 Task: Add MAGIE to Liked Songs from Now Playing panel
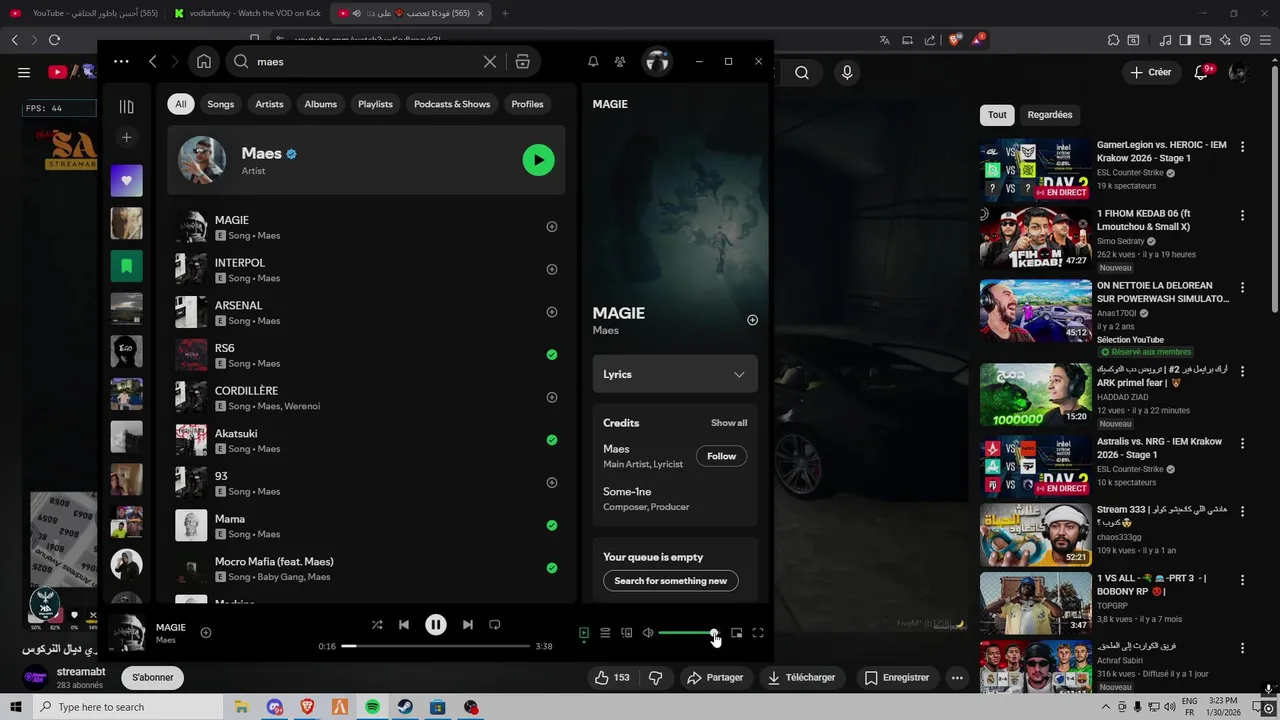pos(752,320)
